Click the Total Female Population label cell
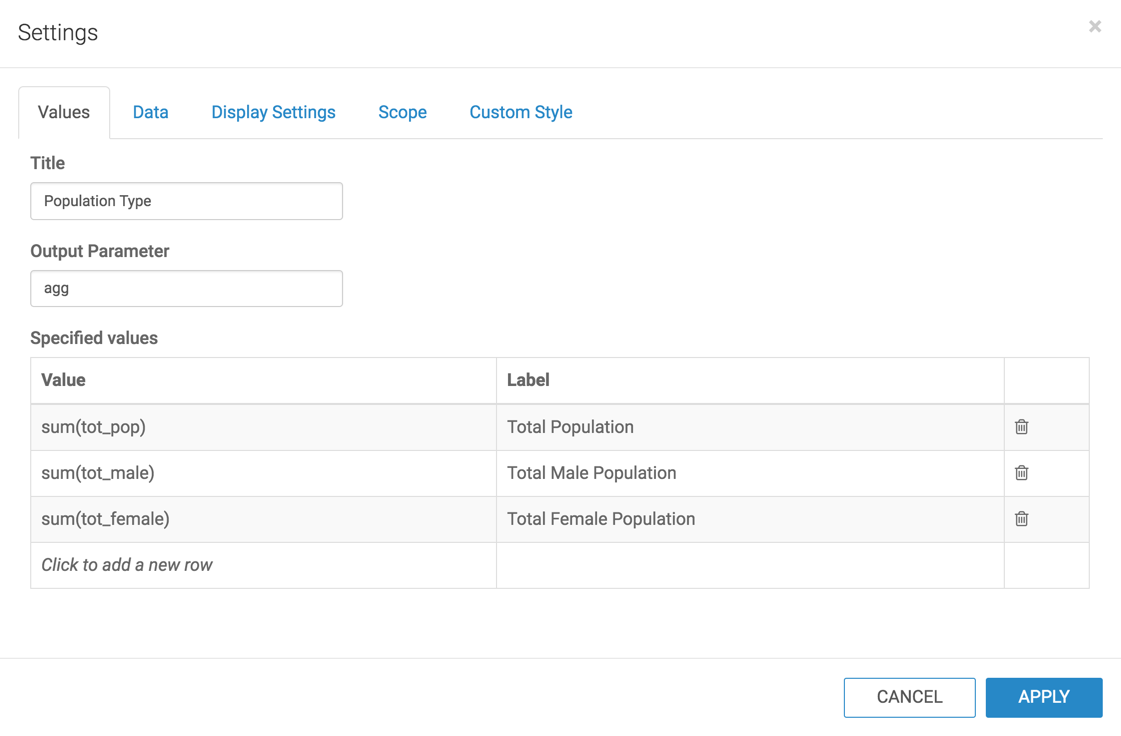Viewport: 1121px width, 736px height. [750, 519]
